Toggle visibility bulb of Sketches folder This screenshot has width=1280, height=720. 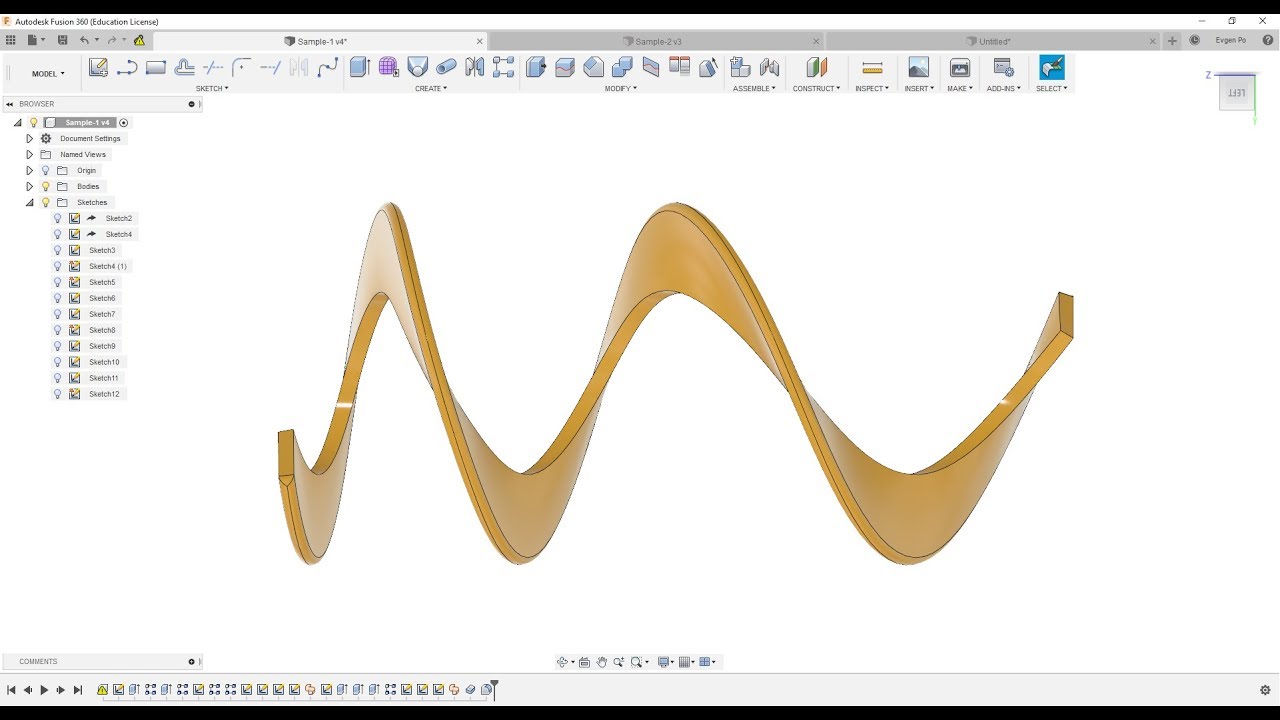pyautogui.click(x=45, y=202)
